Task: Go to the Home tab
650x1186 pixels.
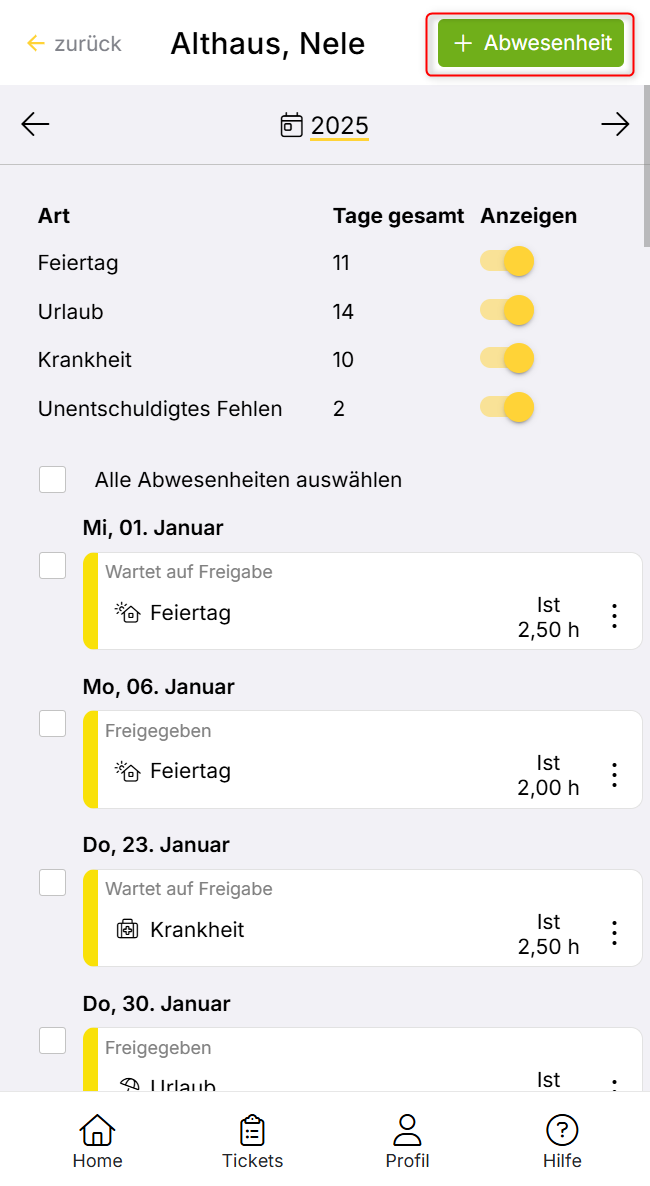Action: [x=97, y=1142]
